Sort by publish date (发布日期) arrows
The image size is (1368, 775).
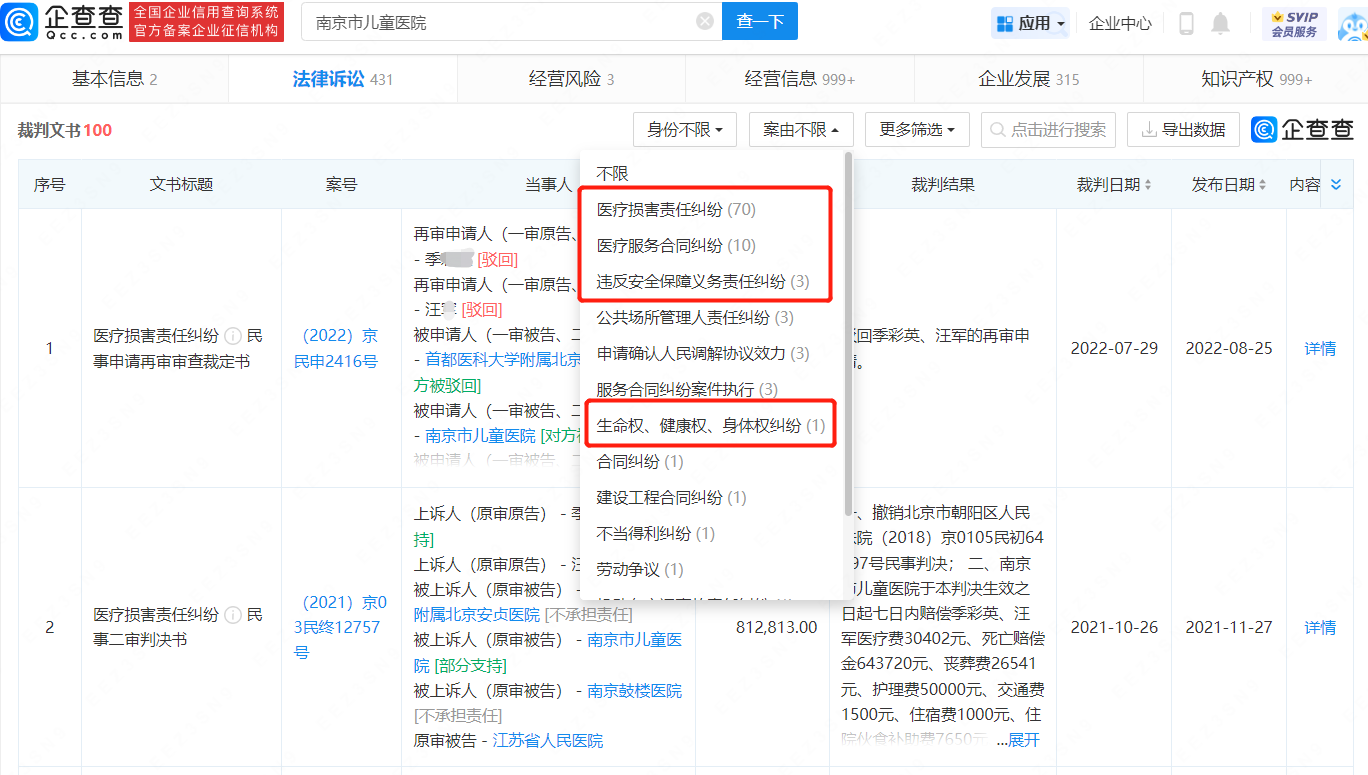pyautogui.click(x=1263, y=185)
